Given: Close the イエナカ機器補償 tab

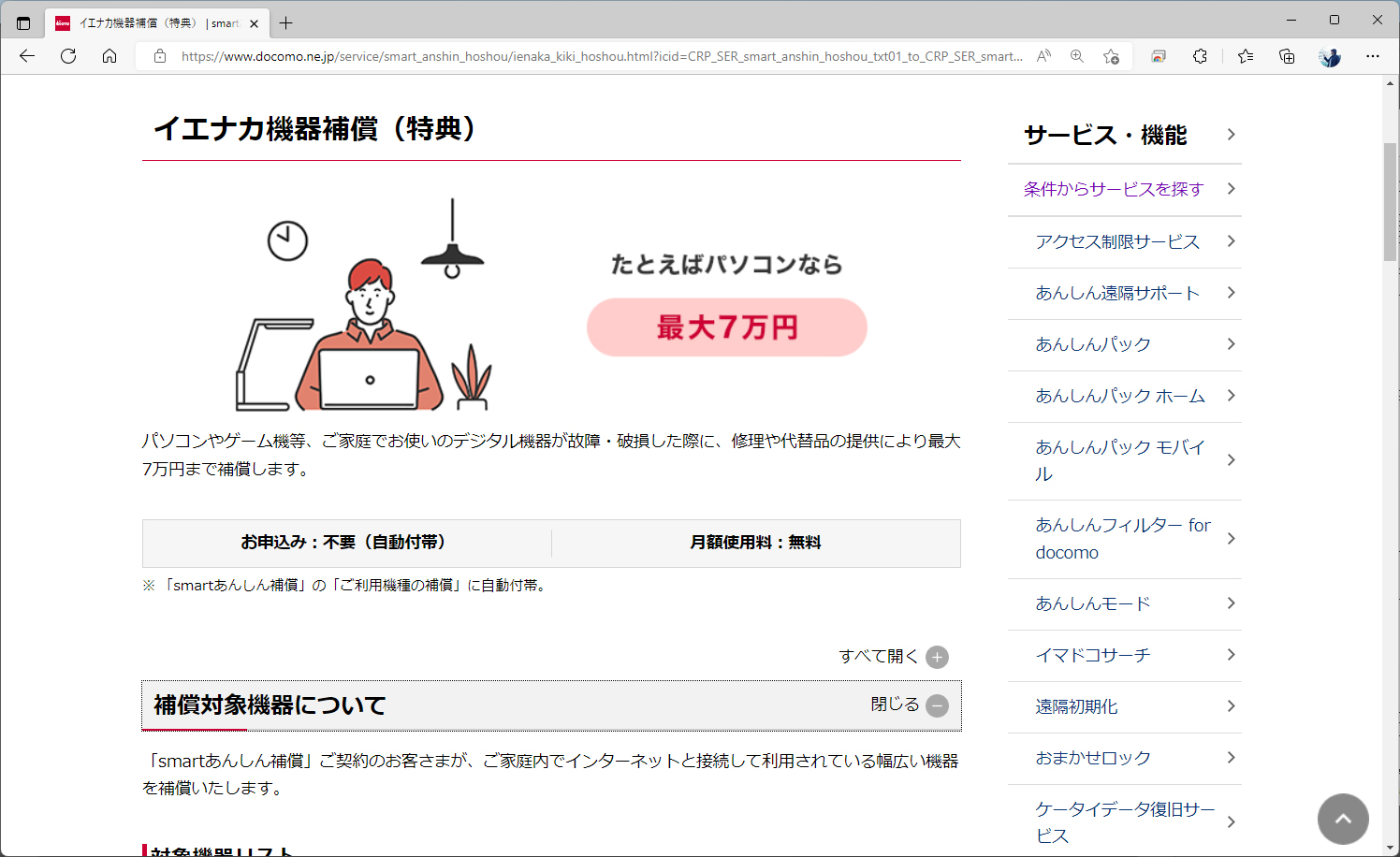Looking at the screenshot, I should click(x=254, y=23).
